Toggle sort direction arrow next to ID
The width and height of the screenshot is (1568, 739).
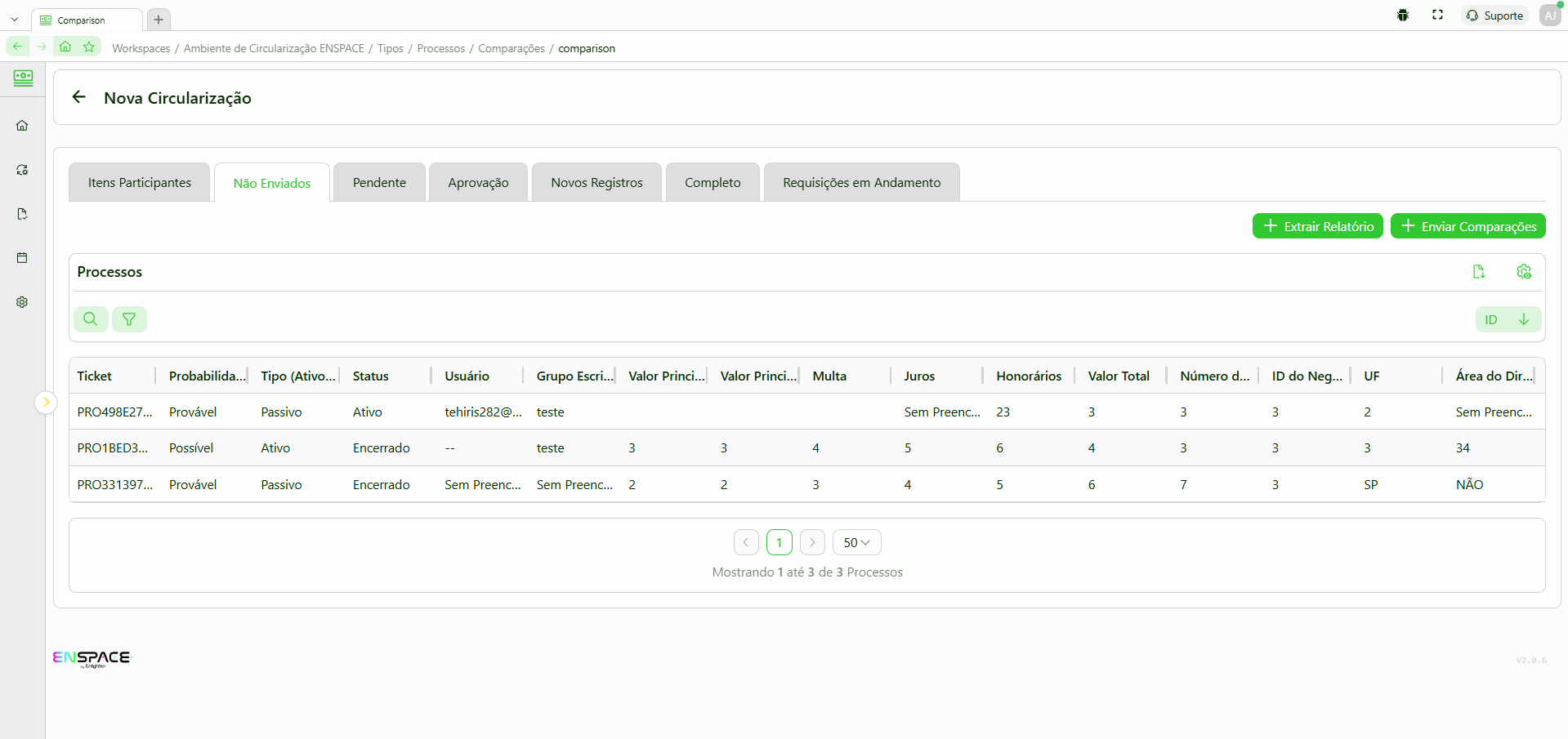pyautogui.click(x=1523, y=319)
